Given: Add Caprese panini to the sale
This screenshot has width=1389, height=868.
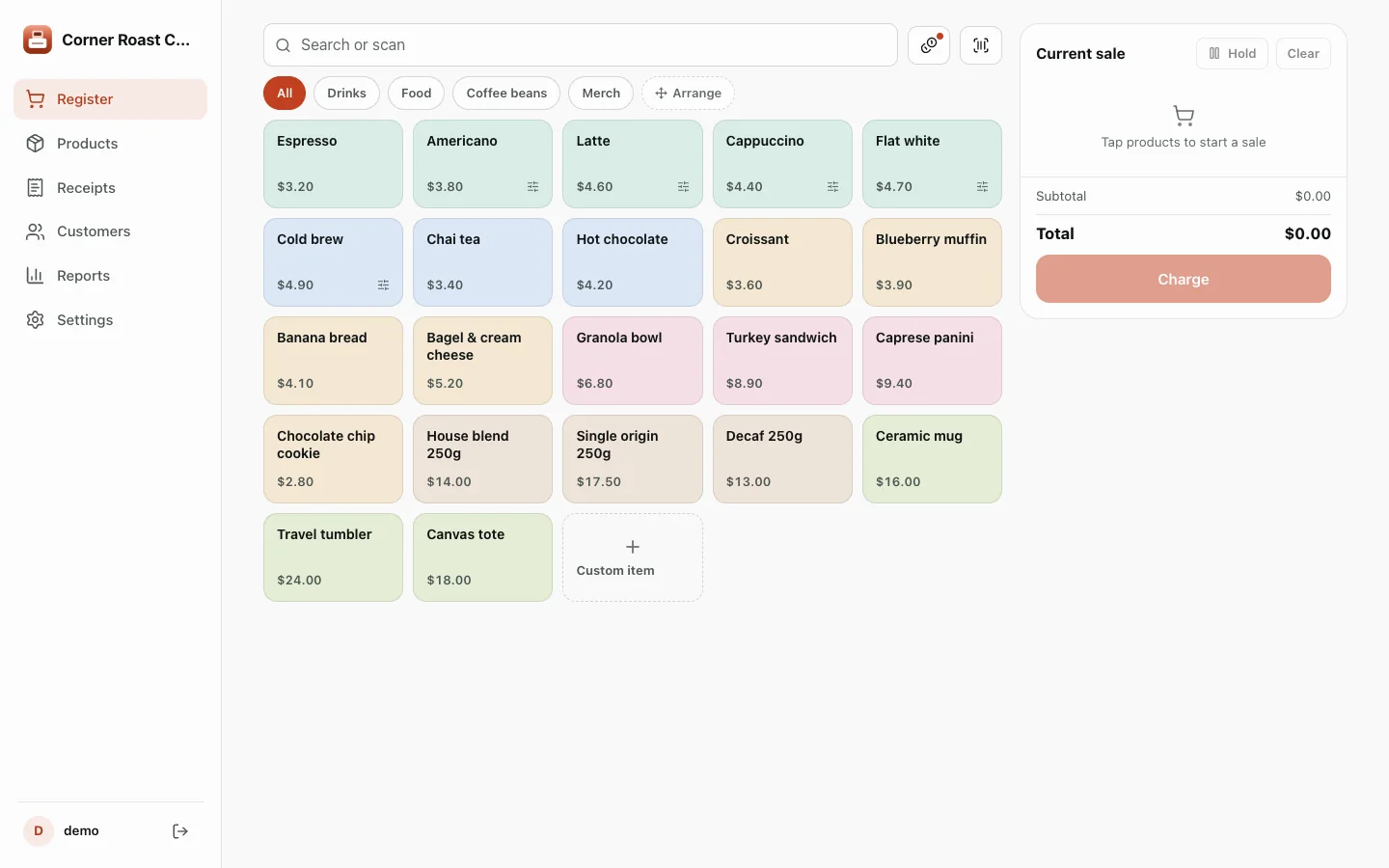Looking at the screenshot, I should [x=932, y=361].
